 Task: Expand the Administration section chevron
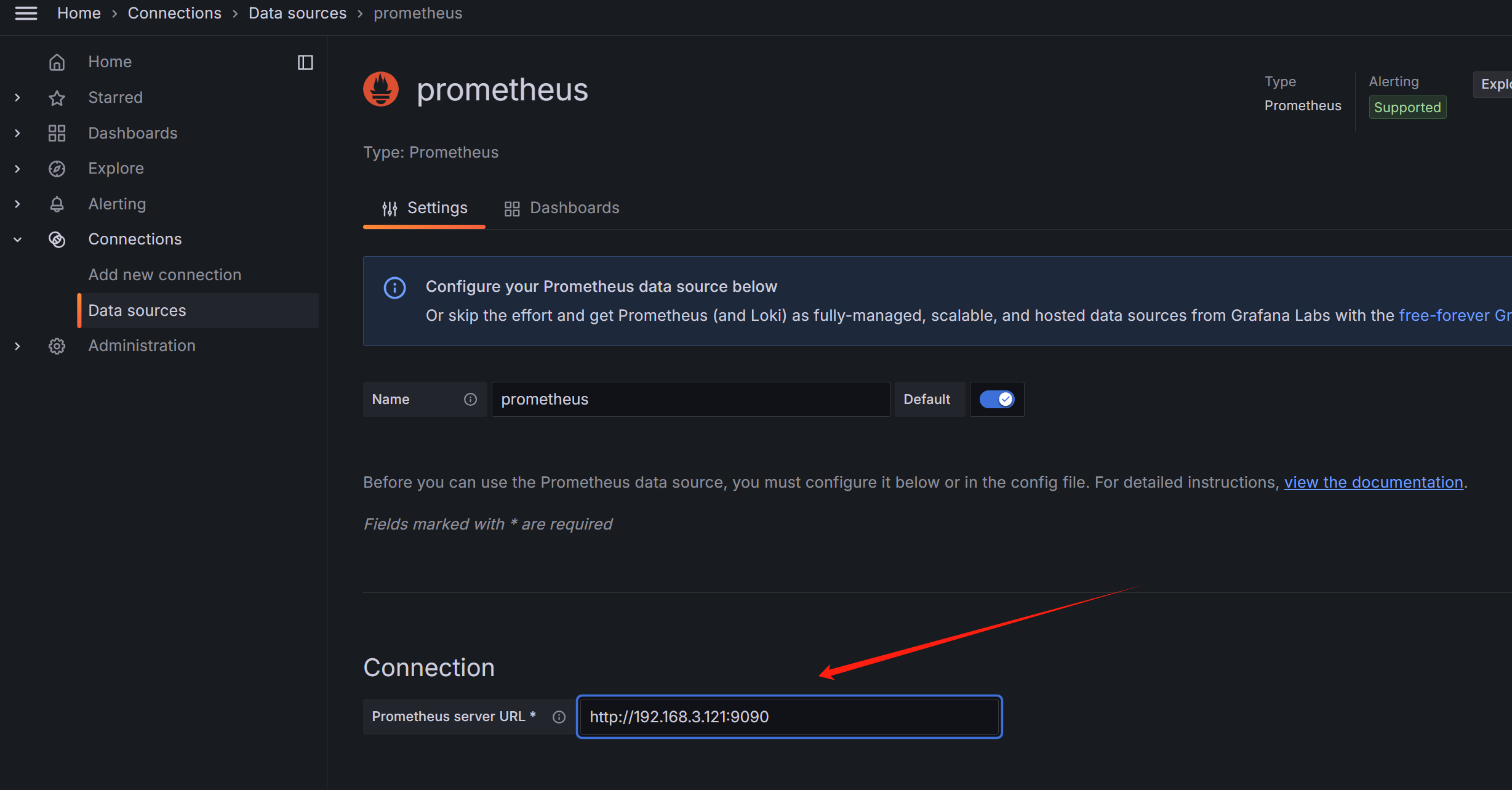[x=17, y=346]
